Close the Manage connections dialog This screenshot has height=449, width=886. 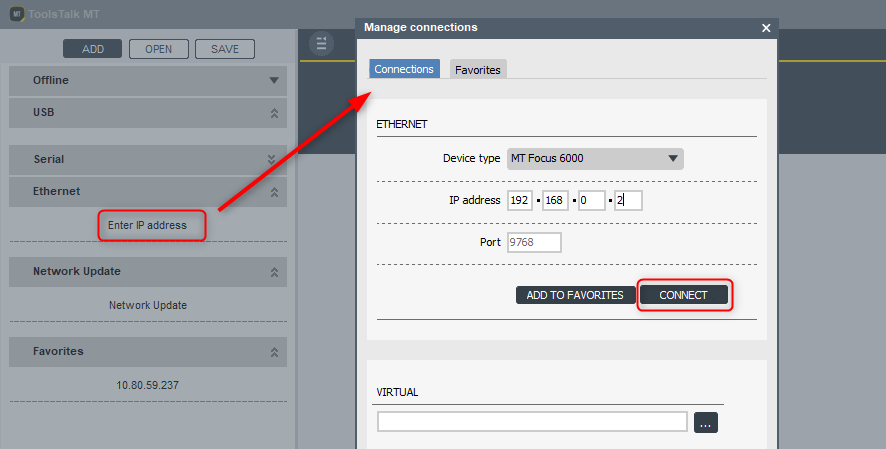click(x=766, y=28)
